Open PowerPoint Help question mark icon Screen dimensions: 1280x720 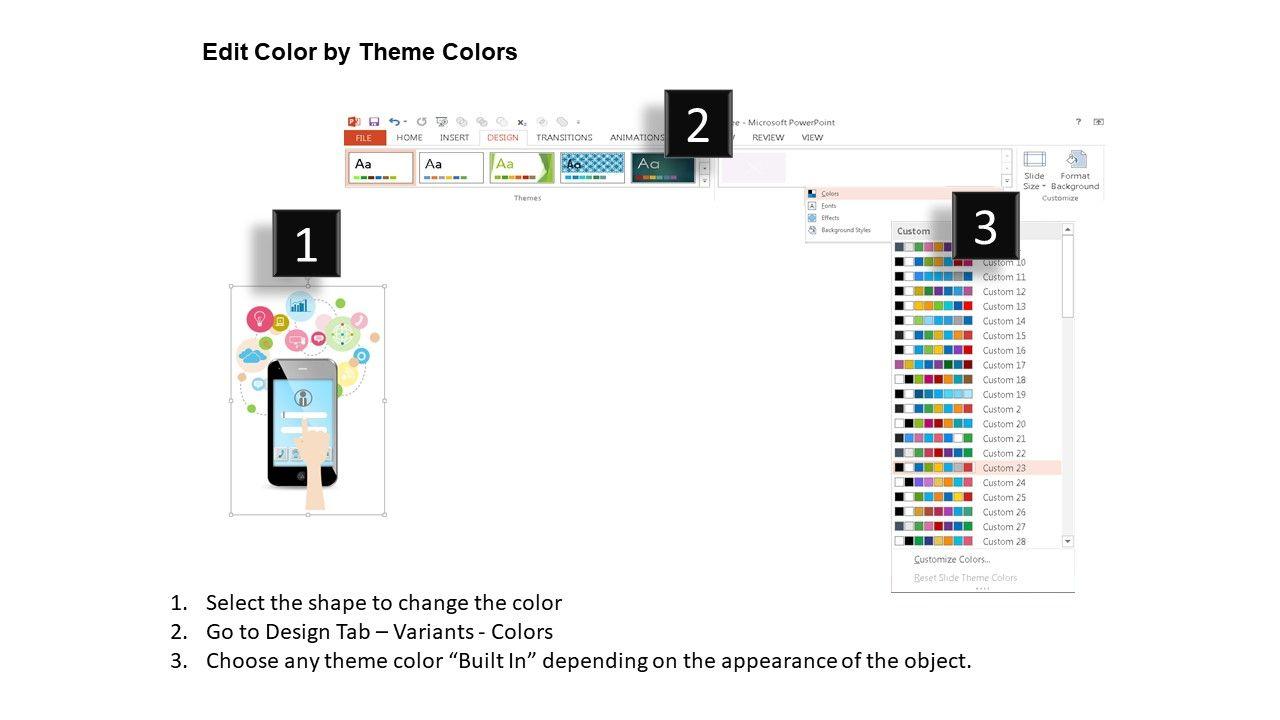[1078, 122]
